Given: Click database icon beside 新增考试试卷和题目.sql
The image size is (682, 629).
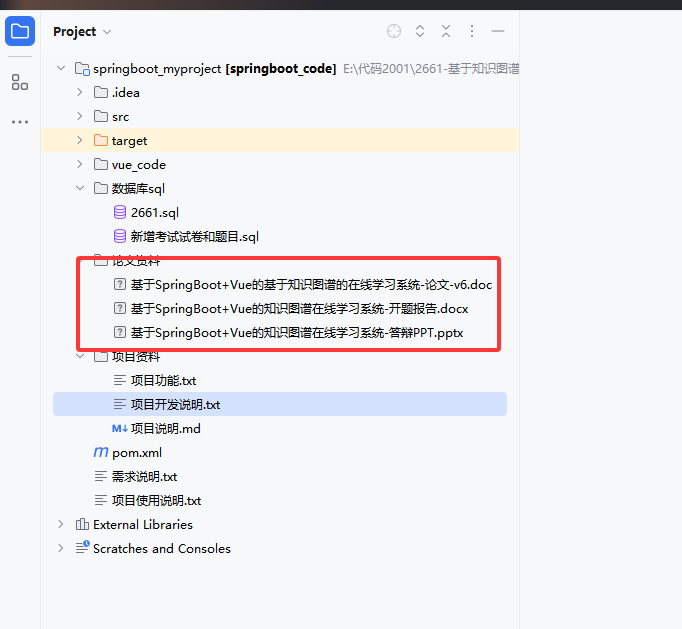Looking at the screenshot, I should coord(120,236).
